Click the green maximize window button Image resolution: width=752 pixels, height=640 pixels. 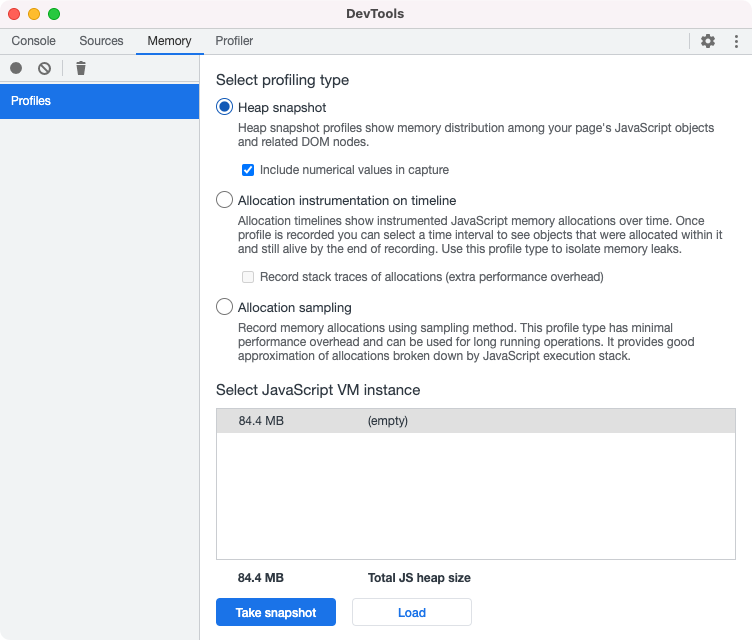coord(54,14)
